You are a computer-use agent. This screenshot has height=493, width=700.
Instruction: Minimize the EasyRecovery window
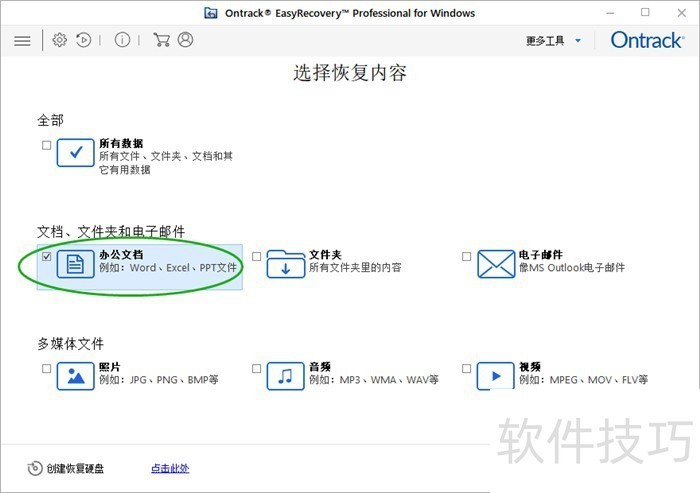(610, 13)
